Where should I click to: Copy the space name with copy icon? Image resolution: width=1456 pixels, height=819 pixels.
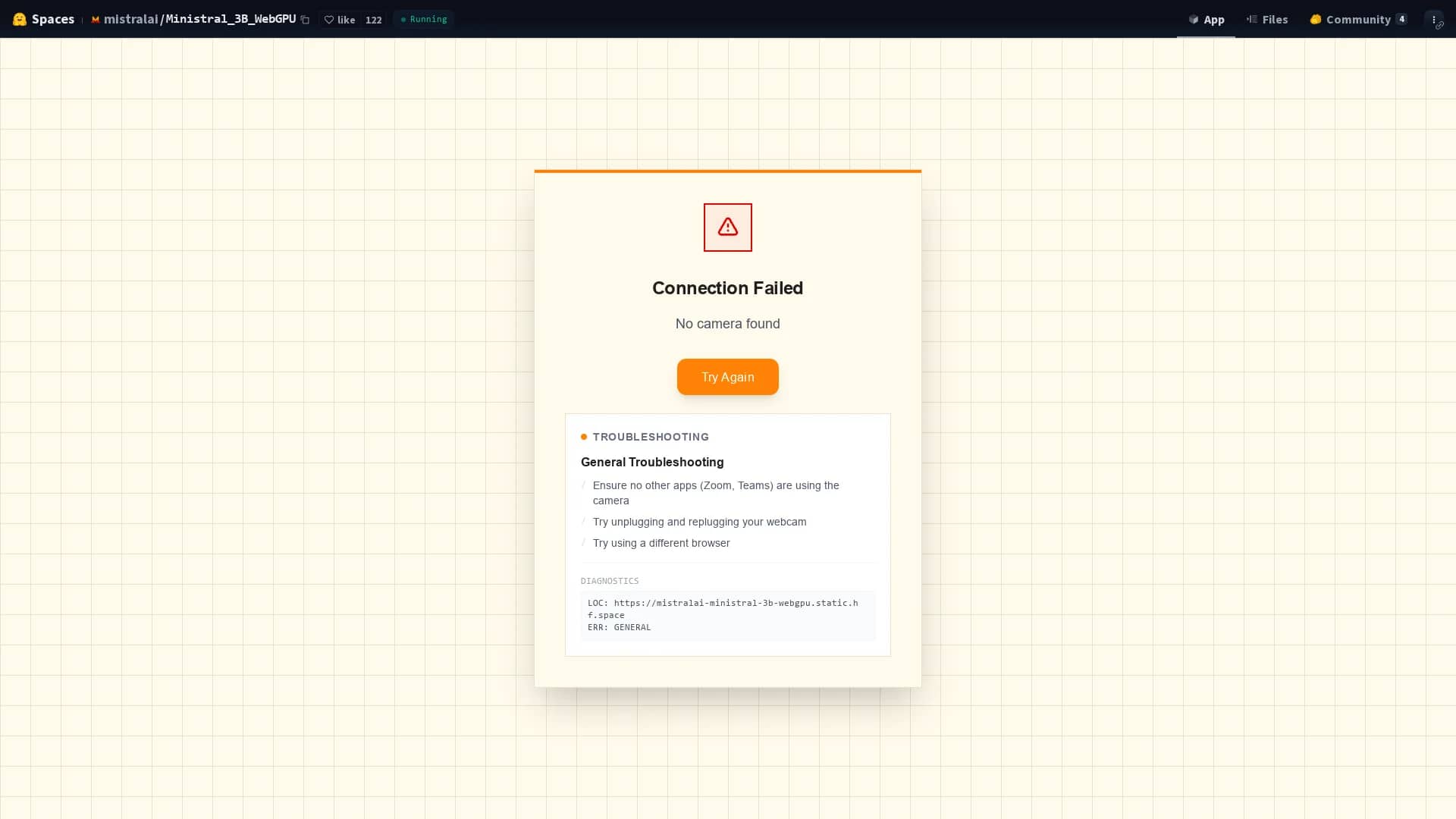click(305, 20)
